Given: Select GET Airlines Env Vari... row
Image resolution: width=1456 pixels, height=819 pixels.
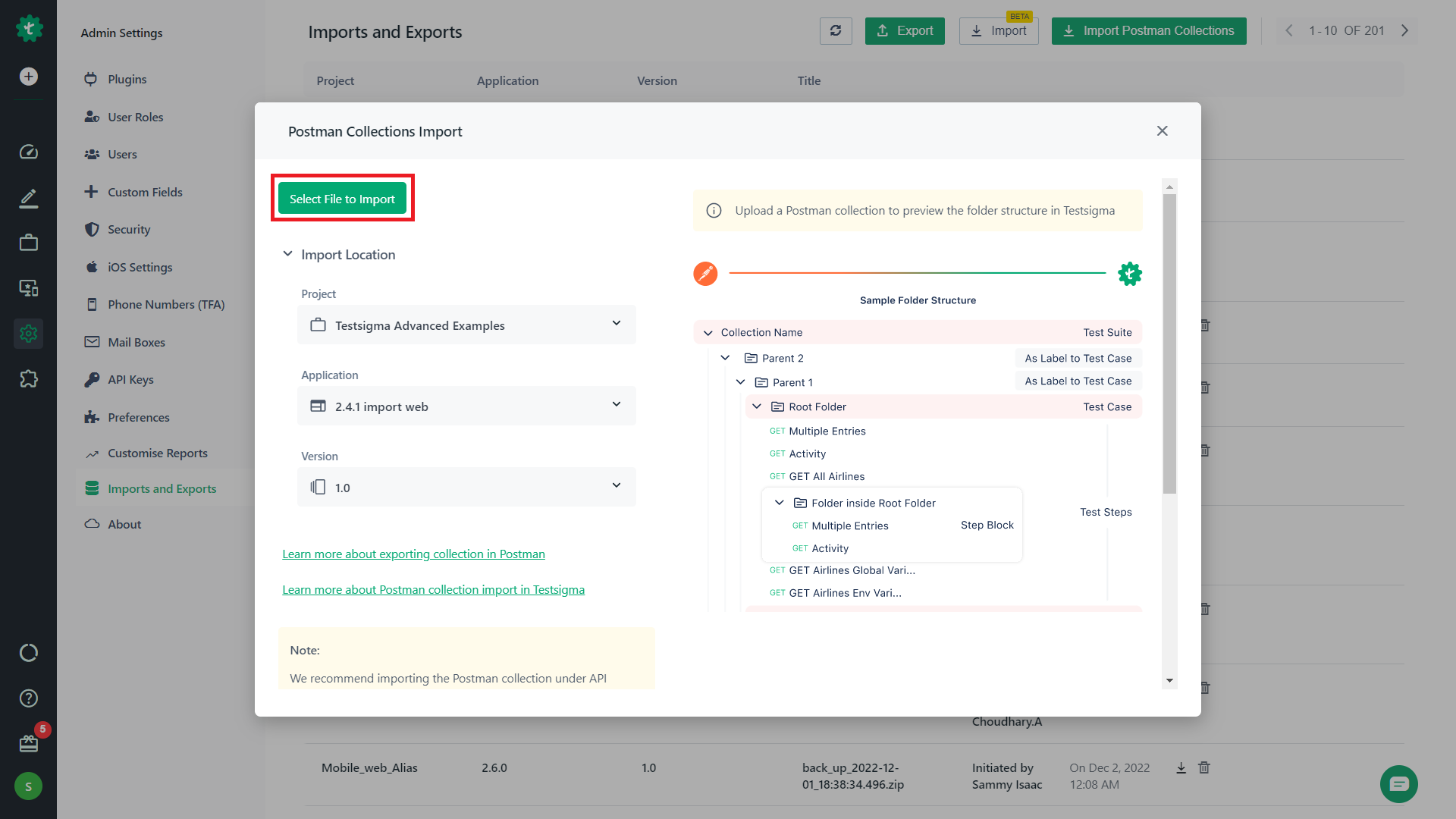Looking at the screenshot, I should [836, 593].
